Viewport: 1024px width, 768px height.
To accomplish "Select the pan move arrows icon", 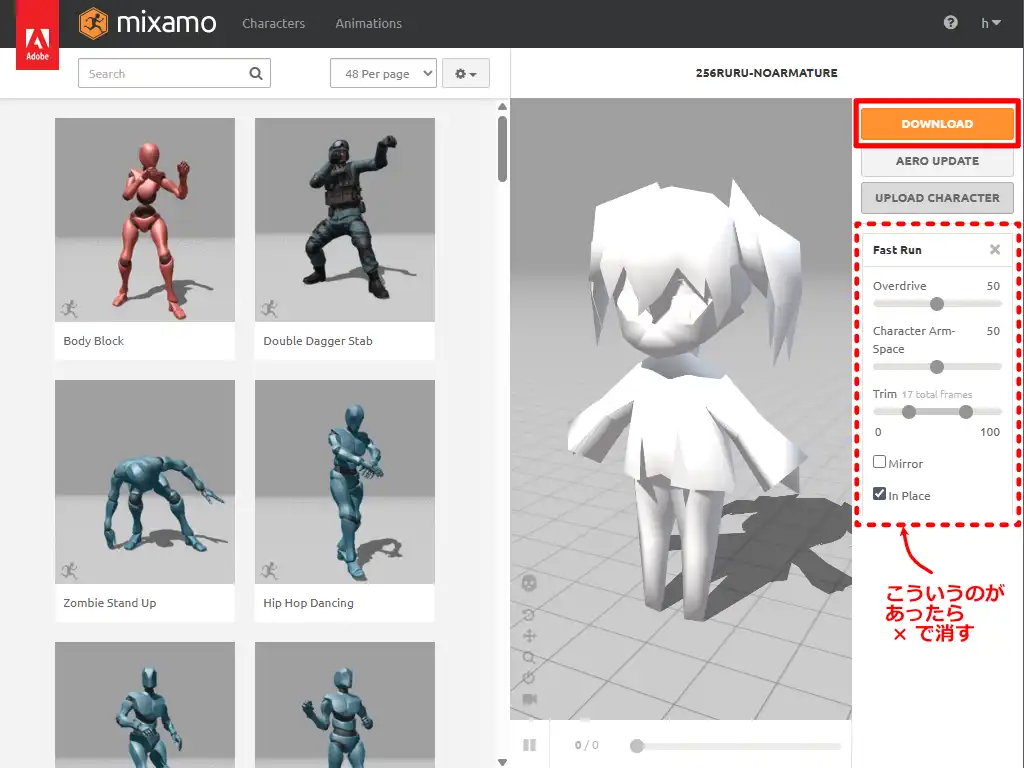I will 529,636.
